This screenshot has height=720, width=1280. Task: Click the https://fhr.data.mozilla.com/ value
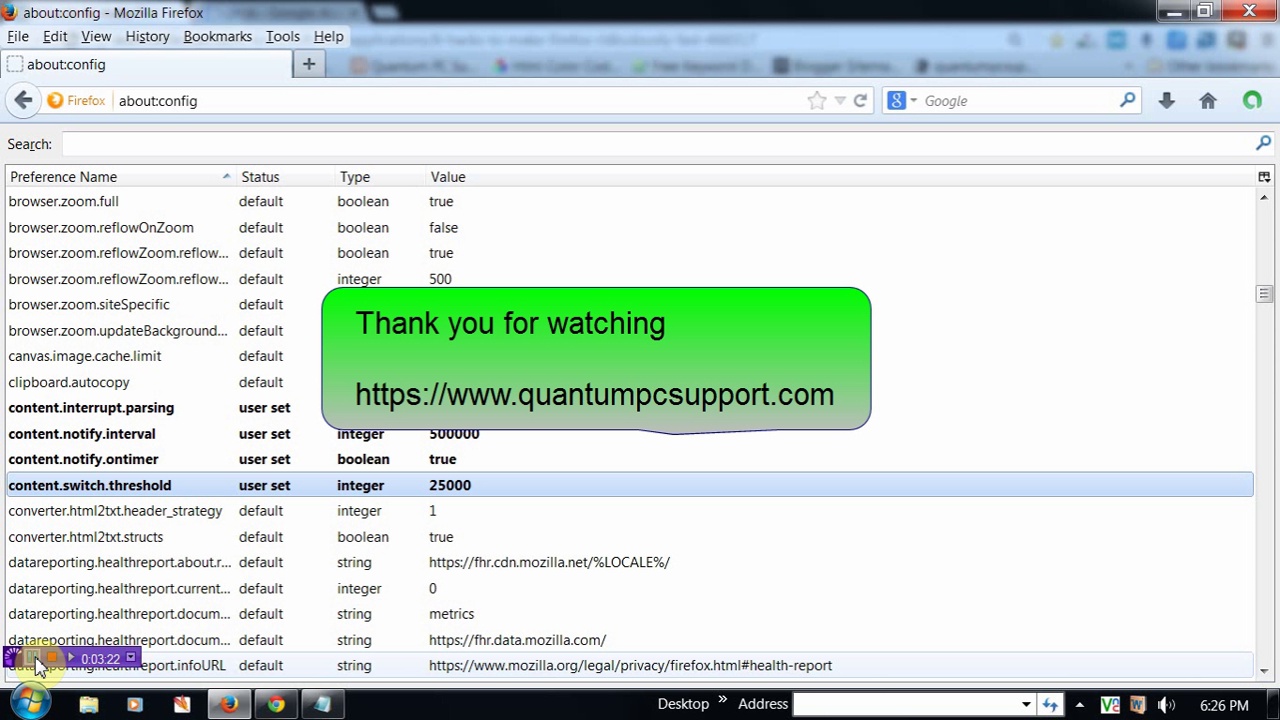tap(517, 640)
